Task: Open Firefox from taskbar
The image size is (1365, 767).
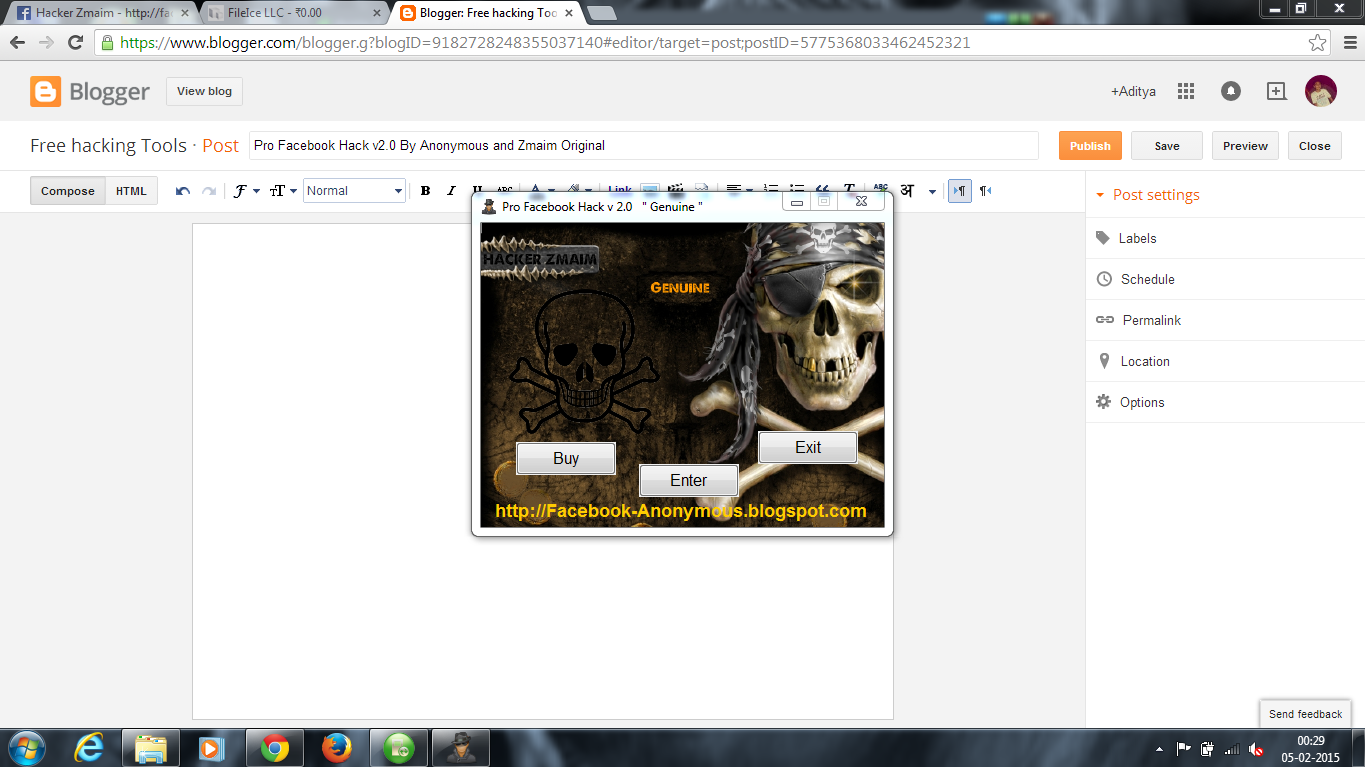Action: (337, 748)
